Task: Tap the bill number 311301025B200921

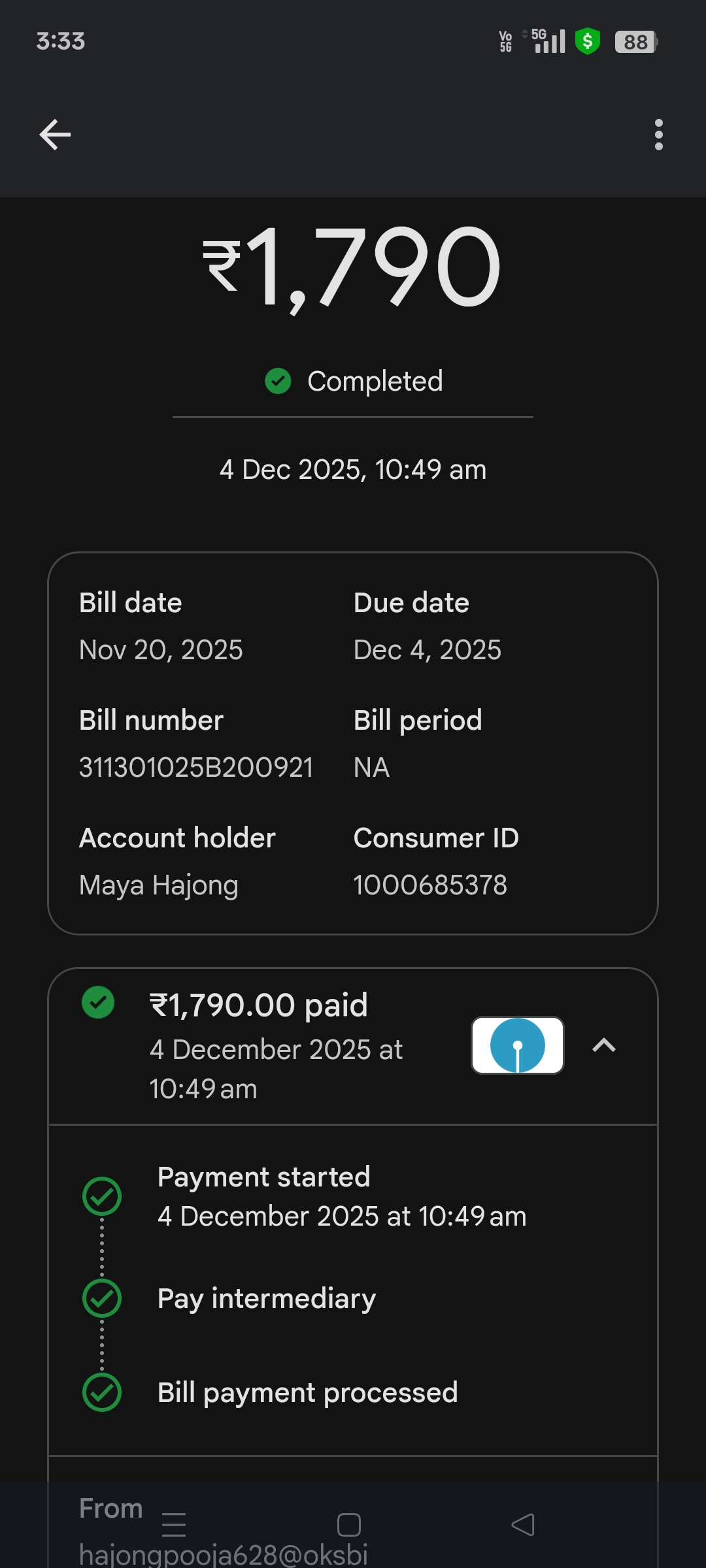Action: (196, 767)
